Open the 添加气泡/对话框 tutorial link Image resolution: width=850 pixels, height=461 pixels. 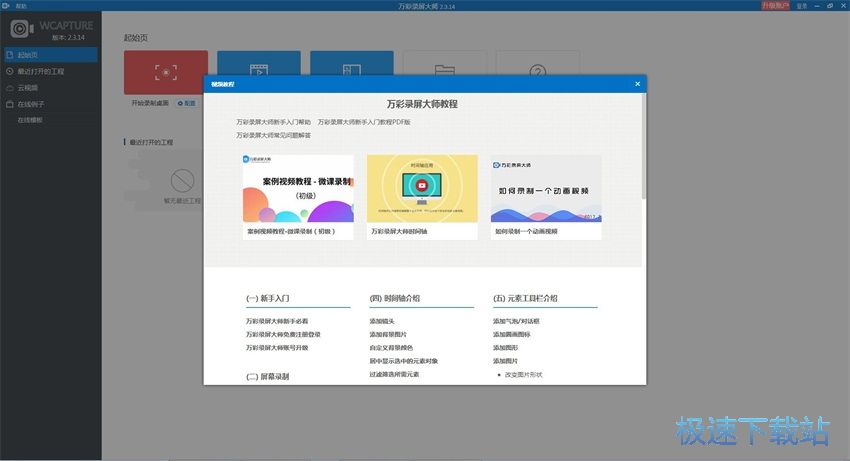pyautogui.click(x=516, y=321)
